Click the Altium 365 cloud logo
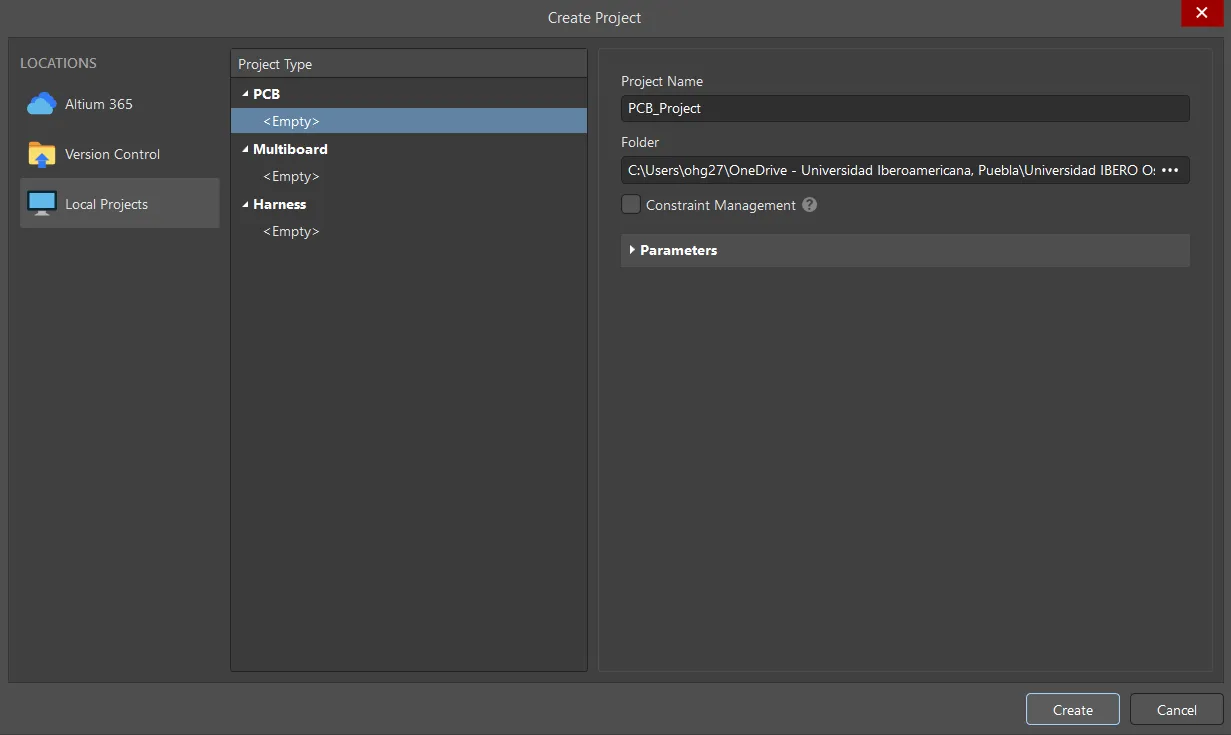The image size is (1231, 735). (40, 103)
